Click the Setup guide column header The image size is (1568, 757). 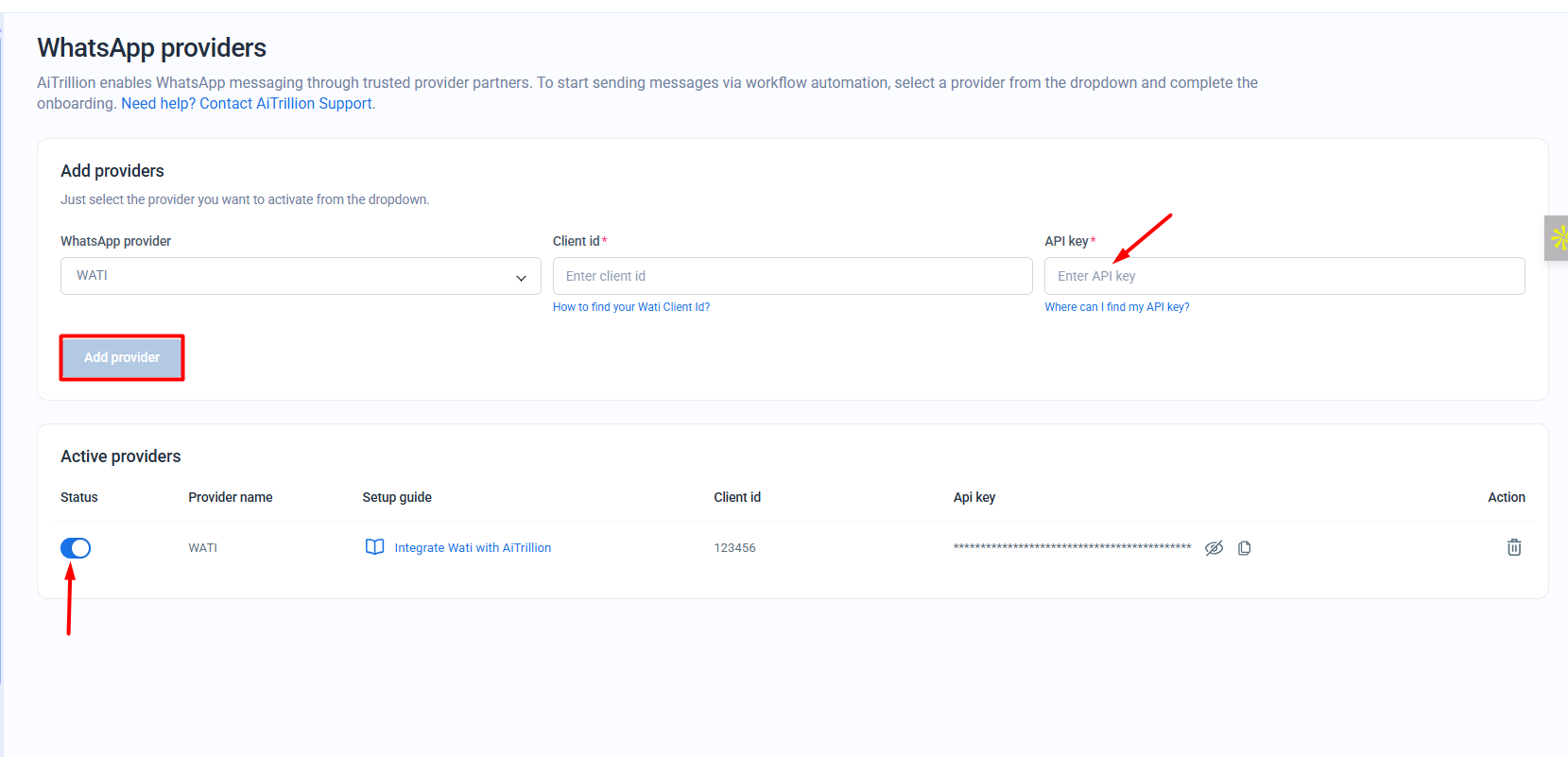pyautogui.click(x=397, y=497)
